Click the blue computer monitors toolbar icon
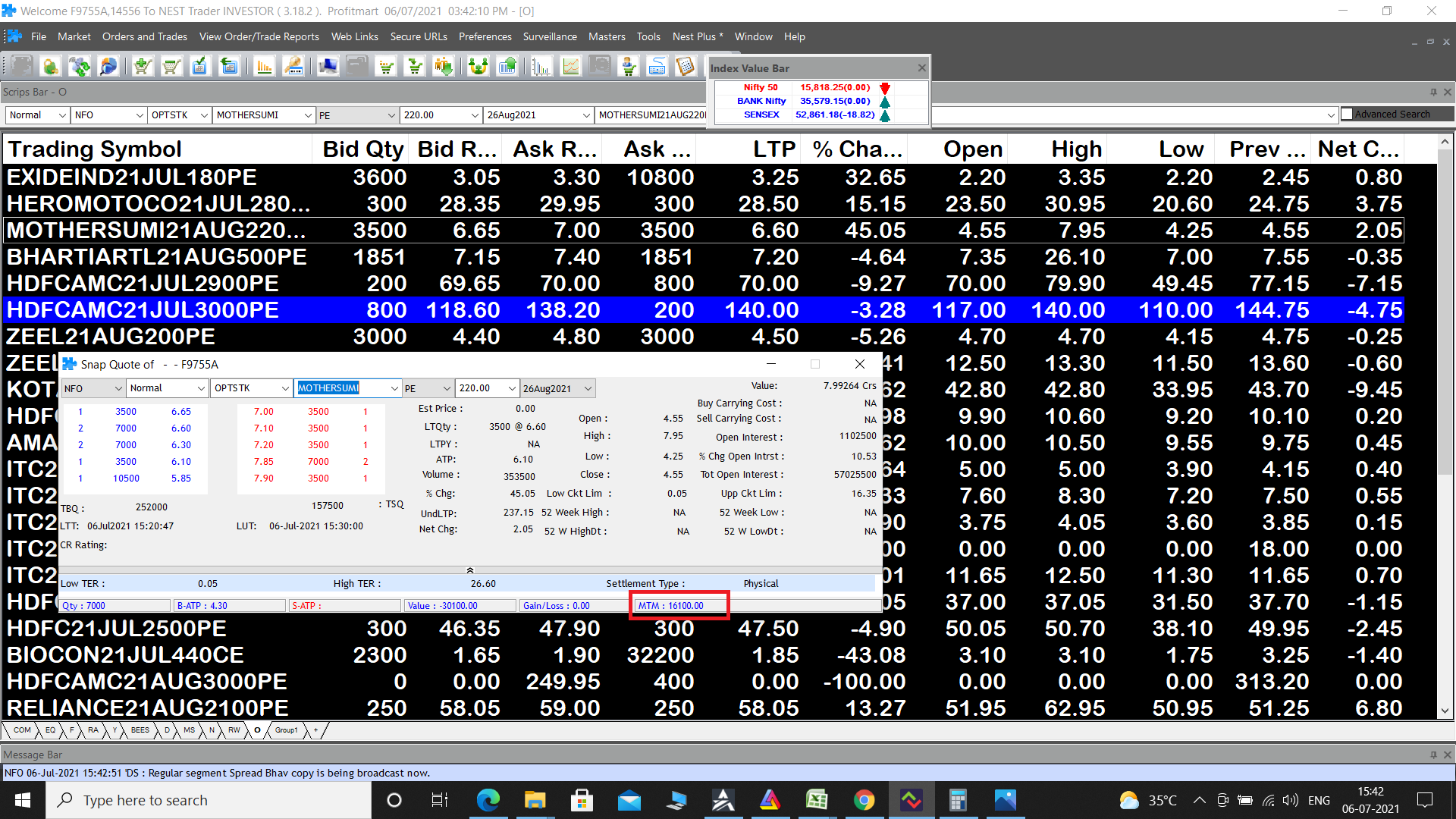Viewport: 1456px width, 819px height. pos(328,67)
